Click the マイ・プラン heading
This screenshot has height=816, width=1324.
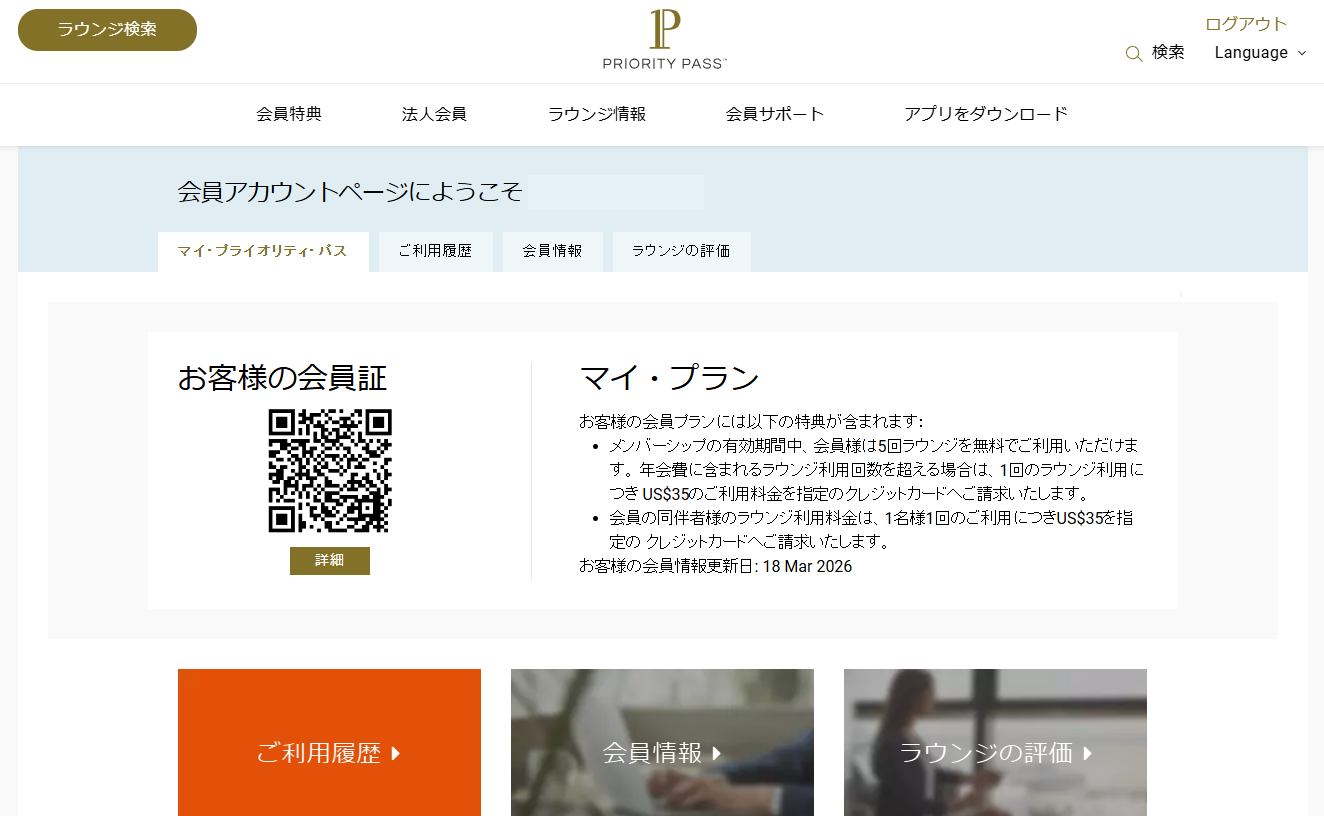pyautogui.click(x=670, y=378)
